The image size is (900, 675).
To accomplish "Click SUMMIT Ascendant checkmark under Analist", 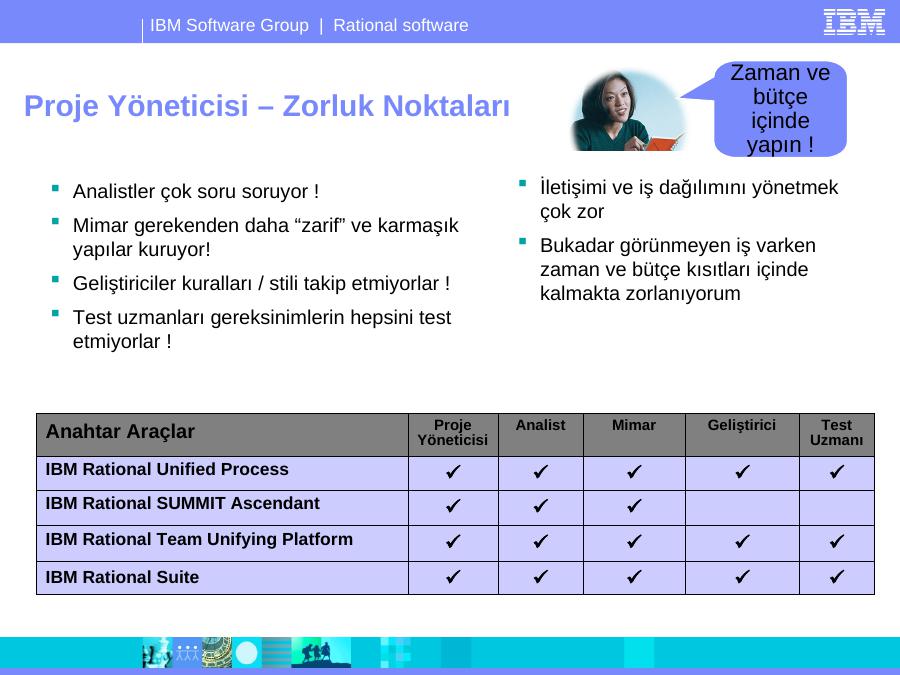I will [540, 506].
